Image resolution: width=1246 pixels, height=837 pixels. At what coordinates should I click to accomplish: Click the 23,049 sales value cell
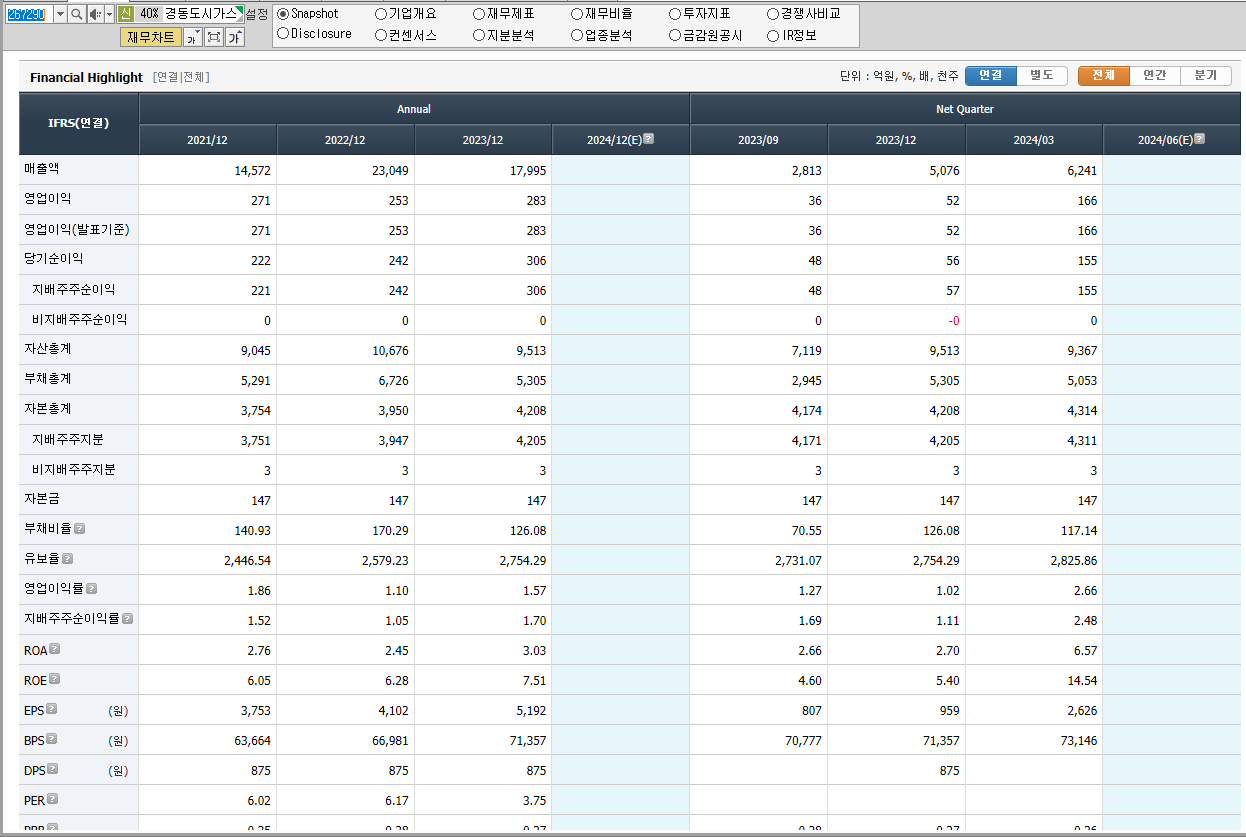(x=345, y=170)
